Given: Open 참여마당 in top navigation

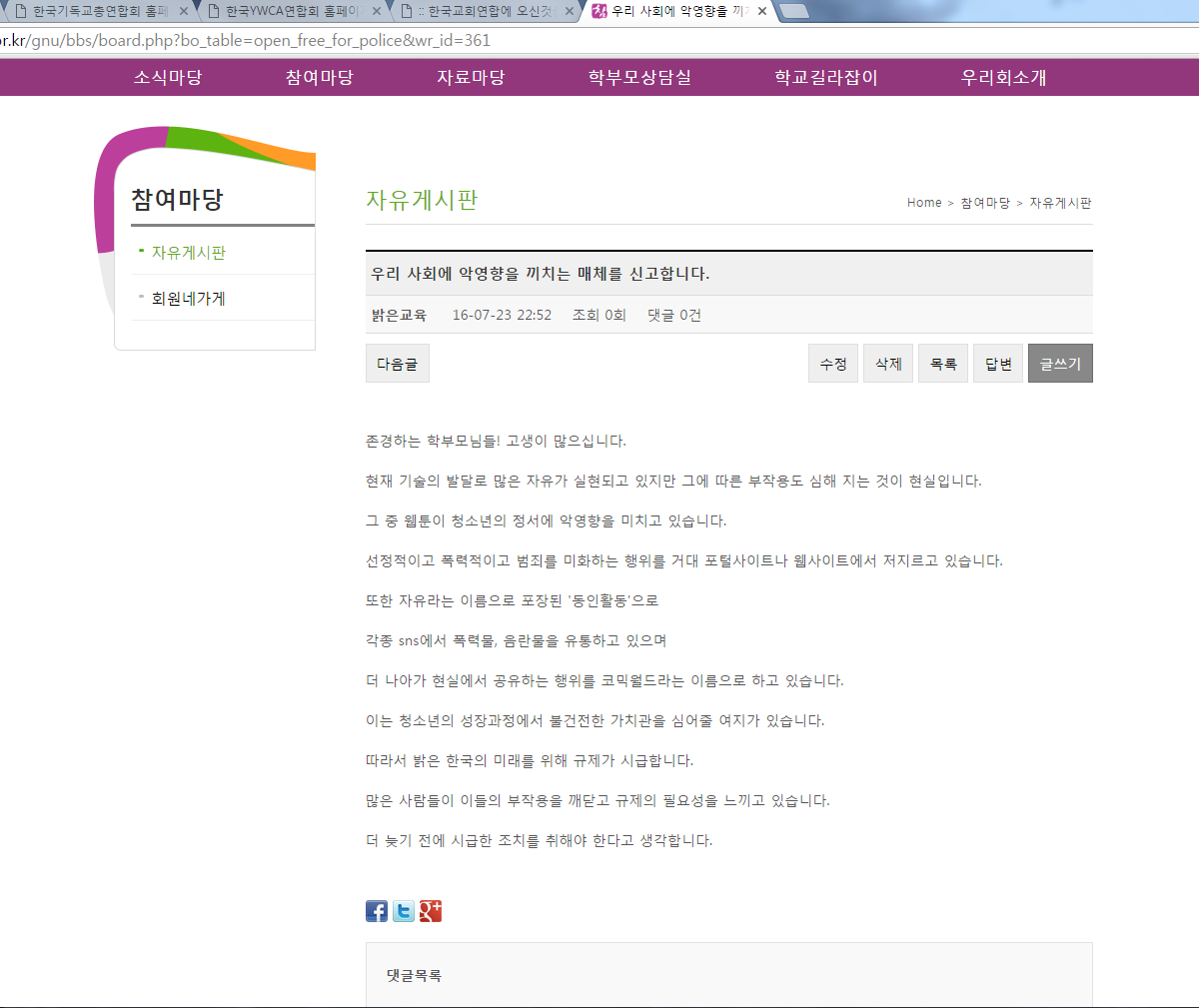Looking at the screenshot, I should (x=320, y=78).
